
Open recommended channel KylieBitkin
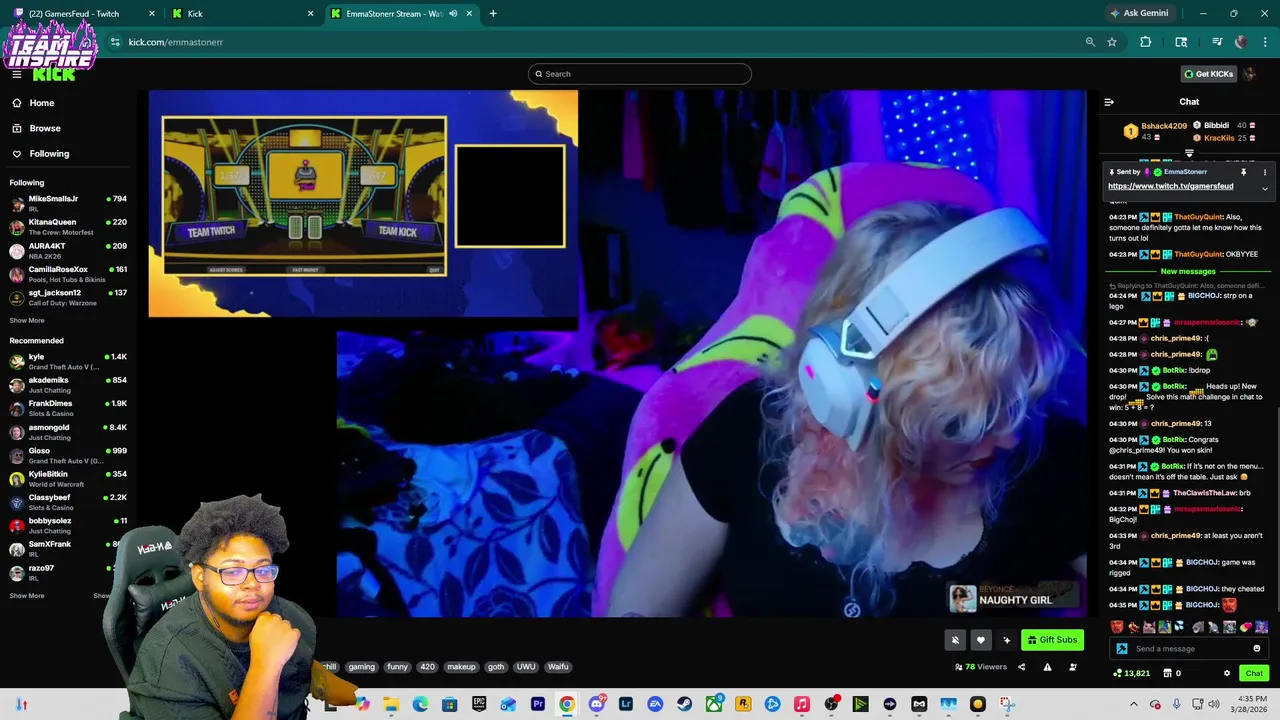[68, 478]
